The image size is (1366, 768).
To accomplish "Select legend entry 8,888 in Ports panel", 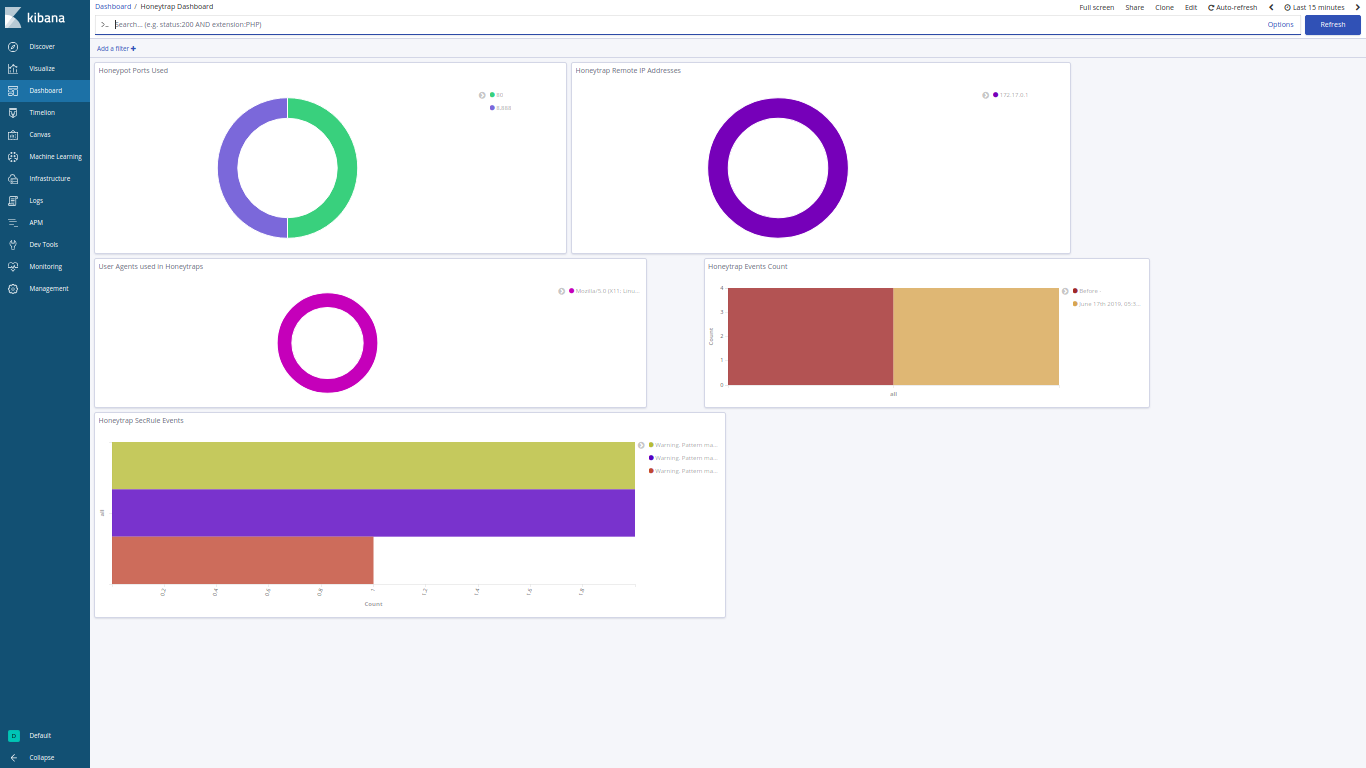I will [x=500, y=107].
